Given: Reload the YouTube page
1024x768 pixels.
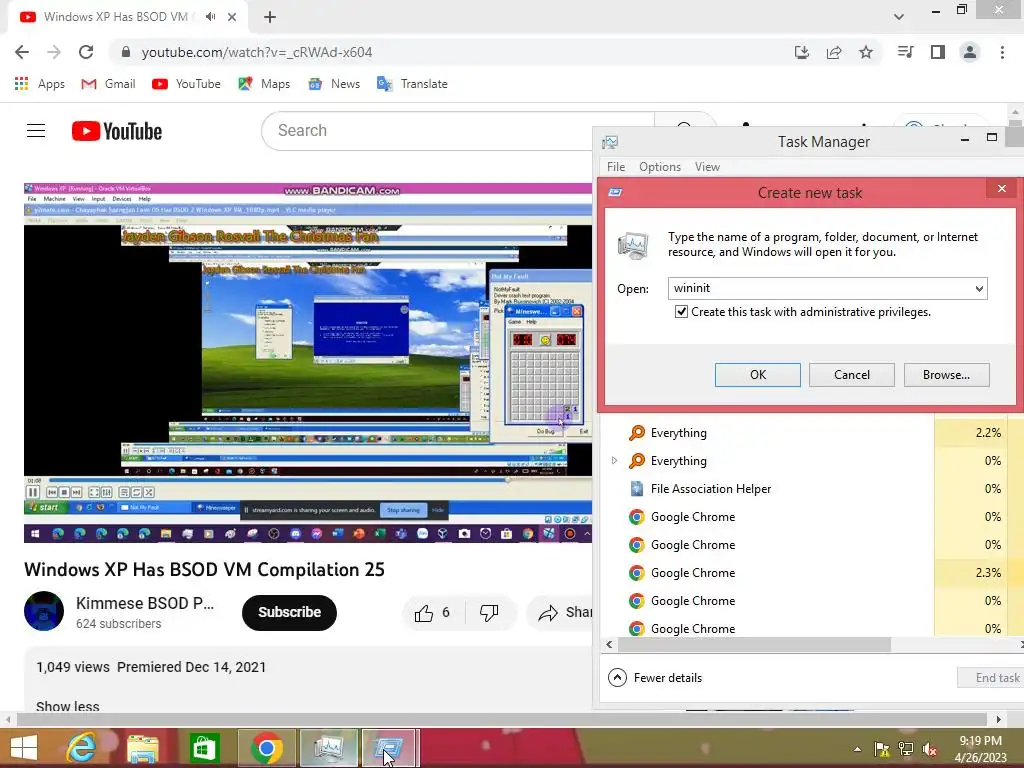Looking at the screenshot, I should [x=86, y=52].
